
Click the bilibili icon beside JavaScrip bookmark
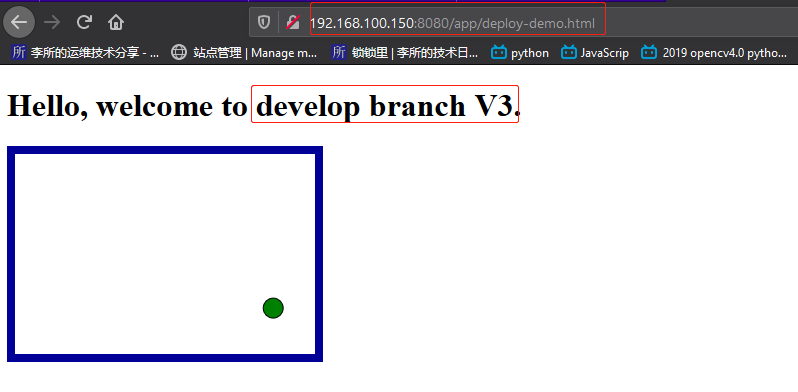click(x=568, y=52)
